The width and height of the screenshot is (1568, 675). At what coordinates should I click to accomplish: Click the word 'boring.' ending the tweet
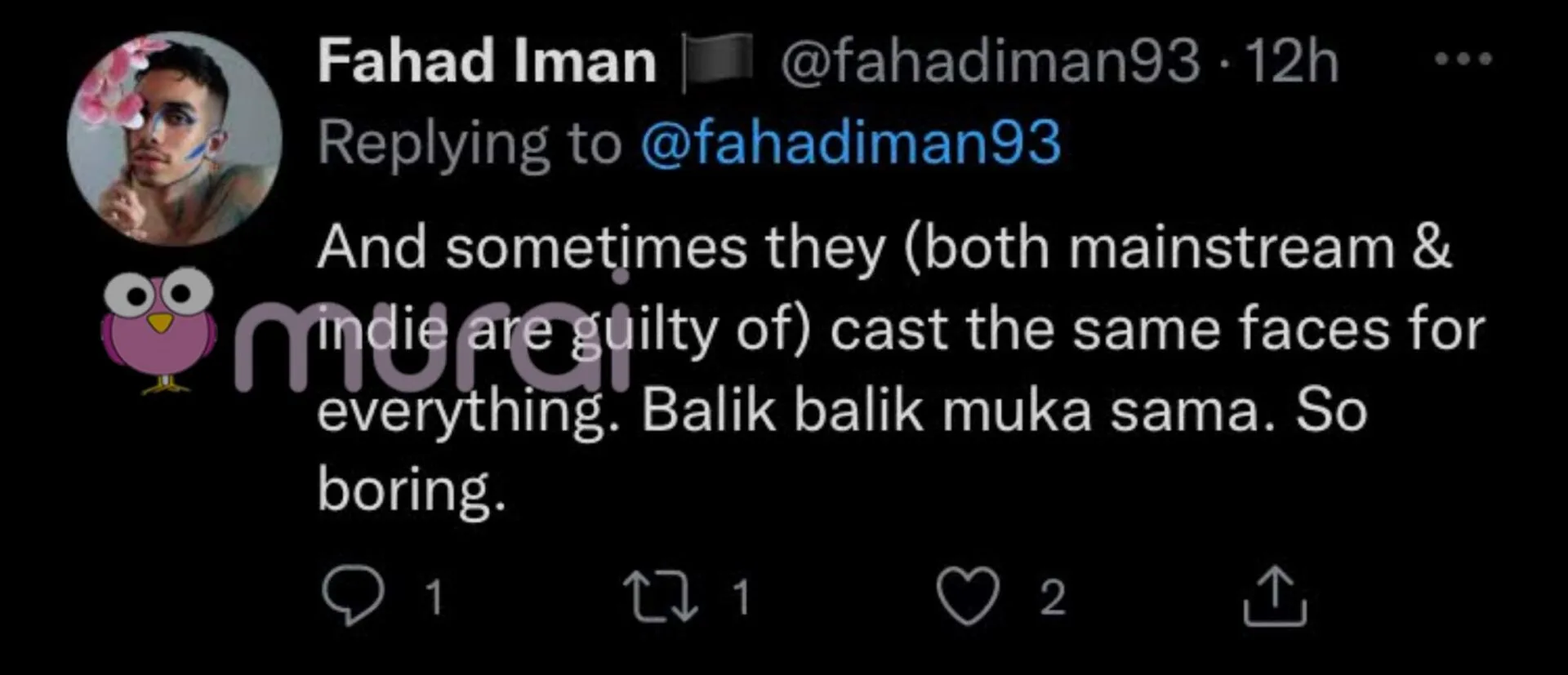(x=411, y=490)
